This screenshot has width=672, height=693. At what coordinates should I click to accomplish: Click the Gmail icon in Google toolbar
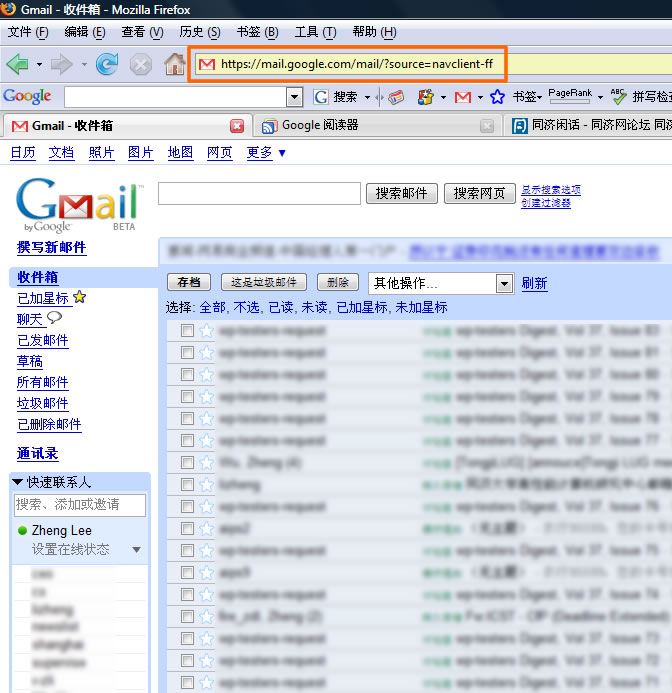point(462,97)
